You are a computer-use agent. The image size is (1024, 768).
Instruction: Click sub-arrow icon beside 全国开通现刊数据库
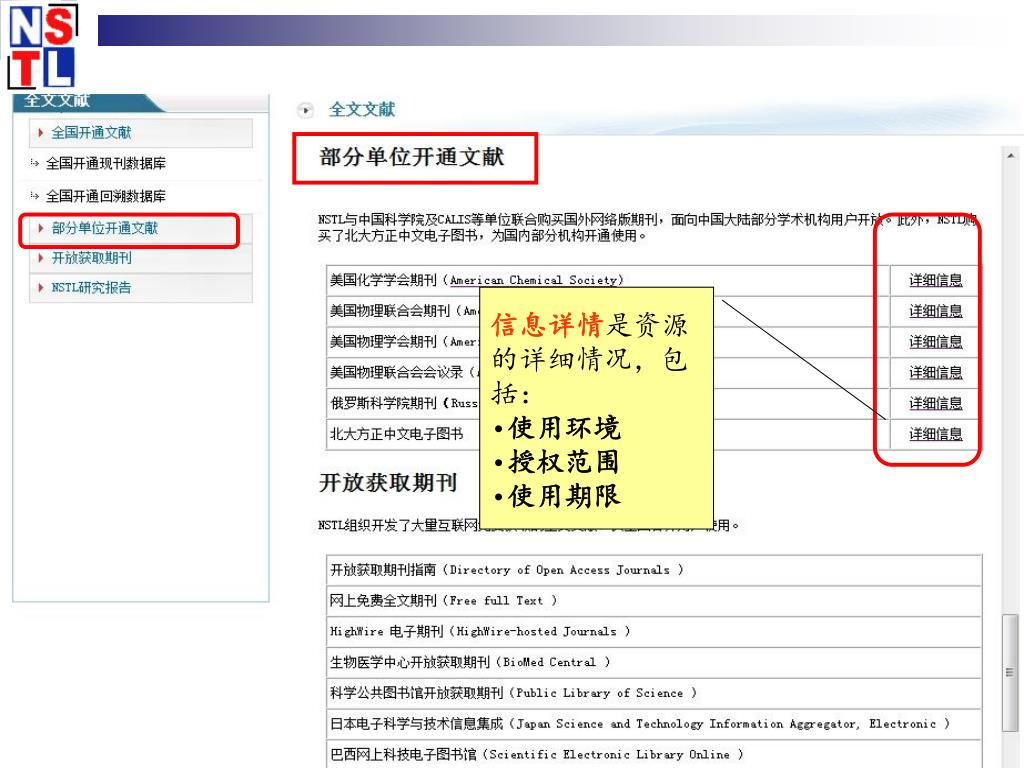pos(35,163)
